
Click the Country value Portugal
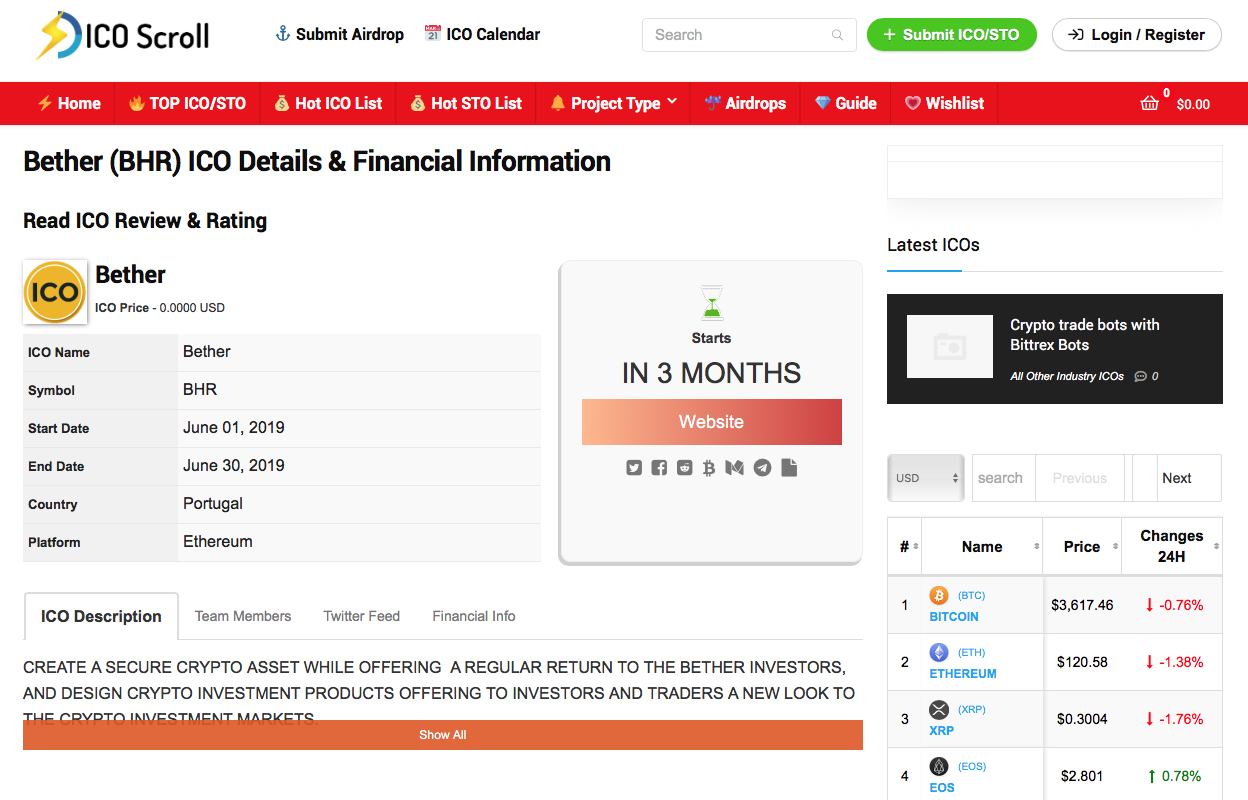click(213, 503)
